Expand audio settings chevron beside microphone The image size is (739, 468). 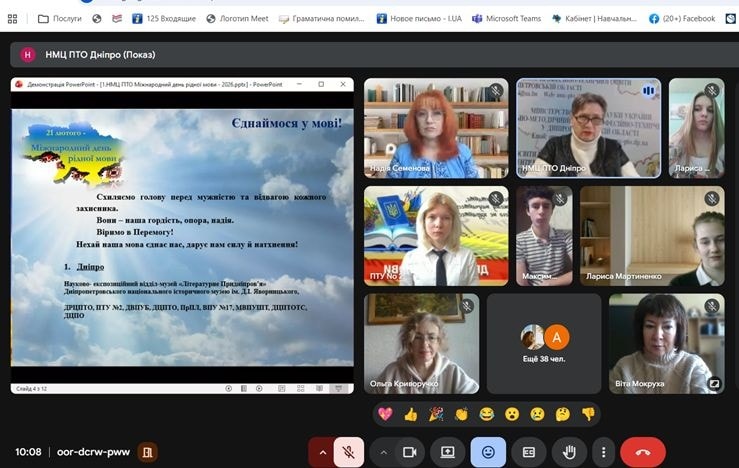pos(322,452)
